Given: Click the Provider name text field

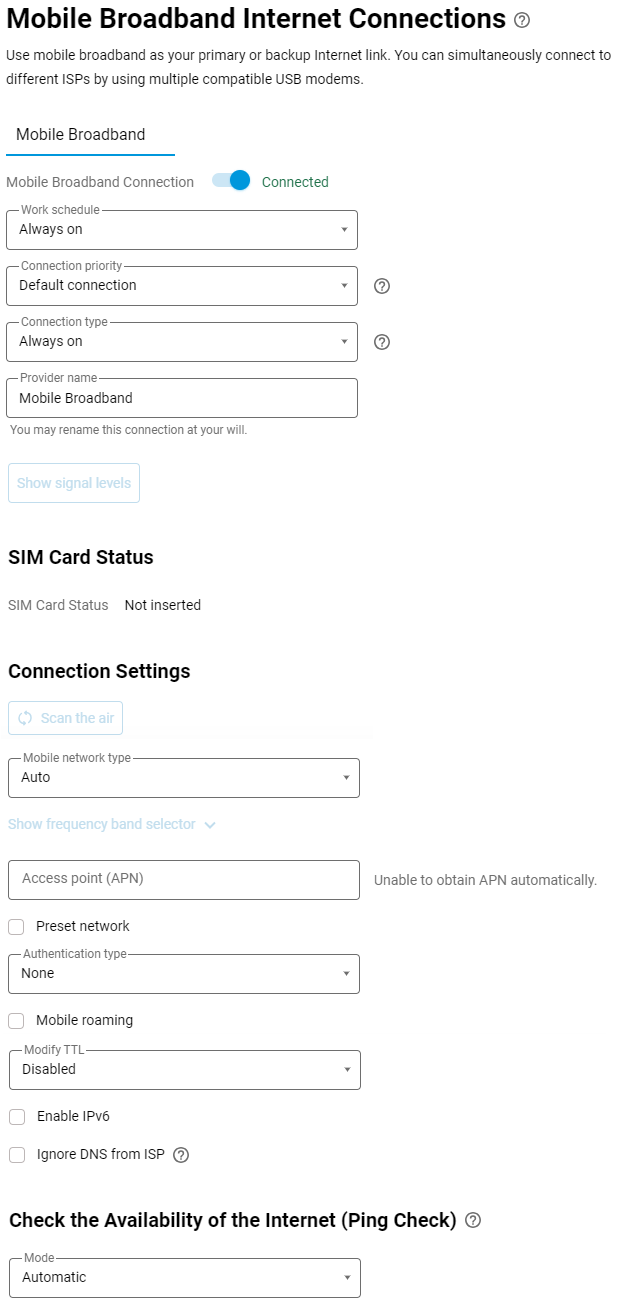Looking at the screenshot, I should (x=182, y=398).
